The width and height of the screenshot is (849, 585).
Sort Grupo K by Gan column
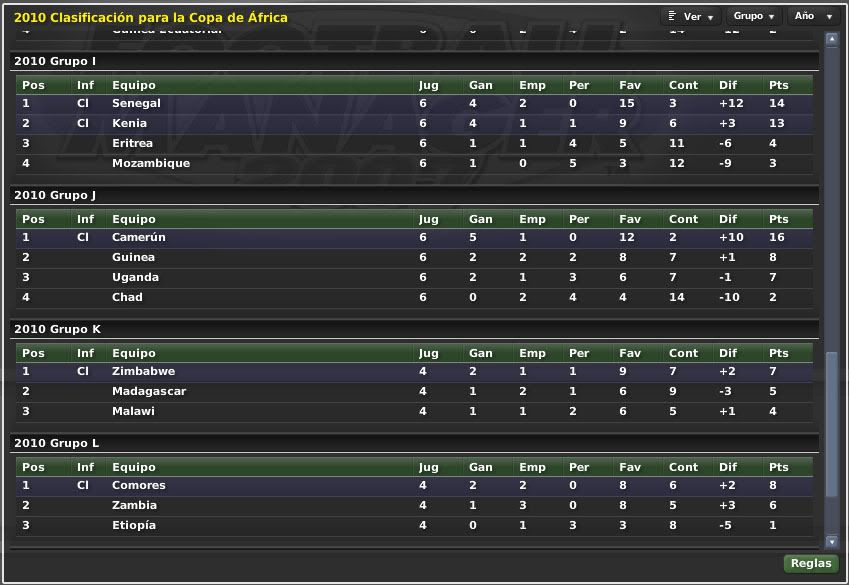pos(481,353)
